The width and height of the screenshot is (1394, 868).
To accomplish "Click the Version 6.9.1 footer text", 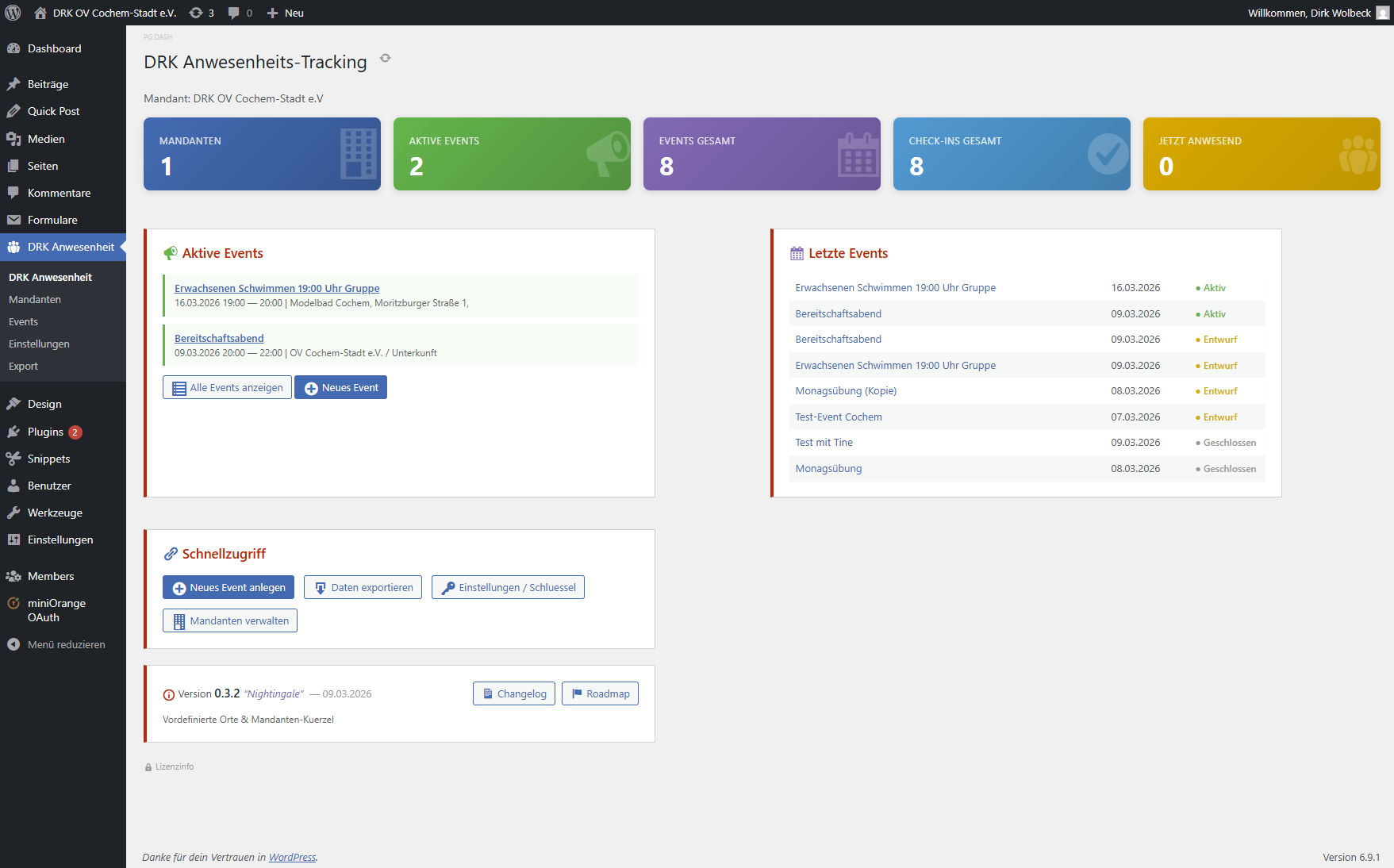I will pos(1351,857).
